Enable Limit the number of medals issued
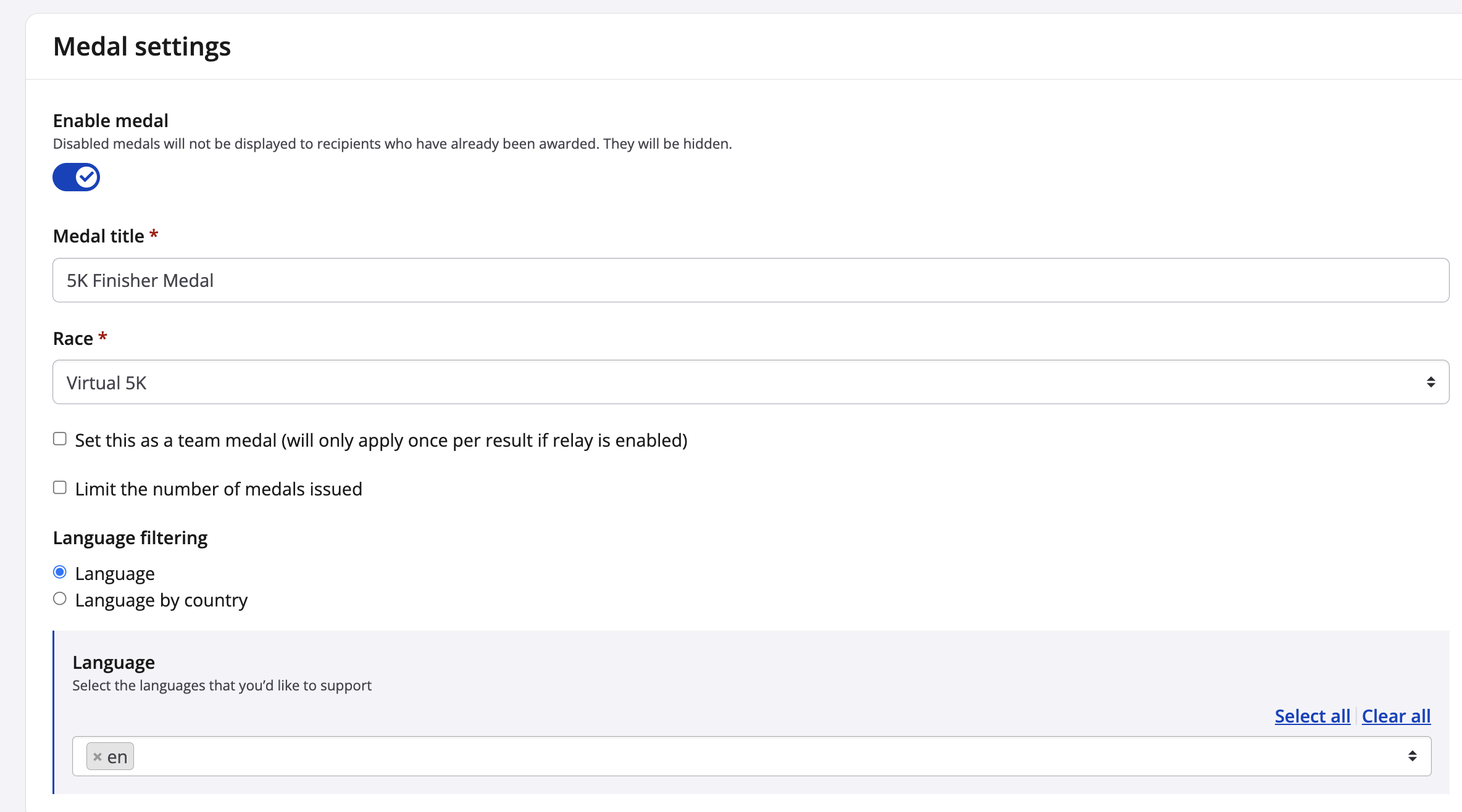The width and height of the screenshot is (1462, 812). (60, 487)
